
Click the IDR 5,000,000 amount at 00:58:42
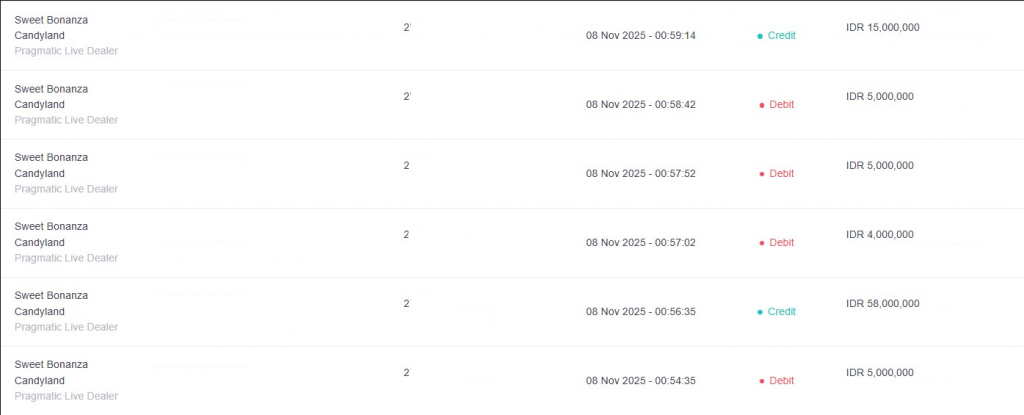(x=879, y=97)
